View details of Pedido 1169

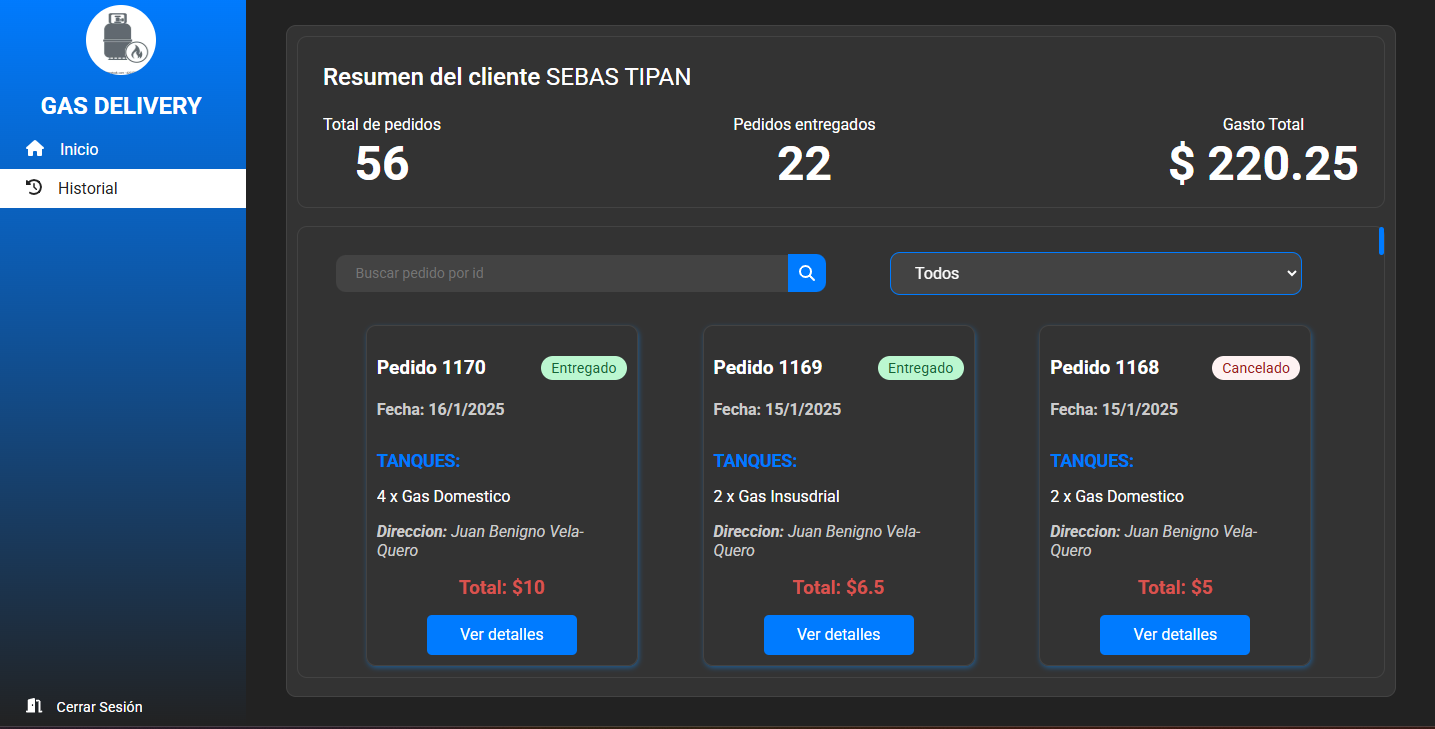(x=838, y=635)
